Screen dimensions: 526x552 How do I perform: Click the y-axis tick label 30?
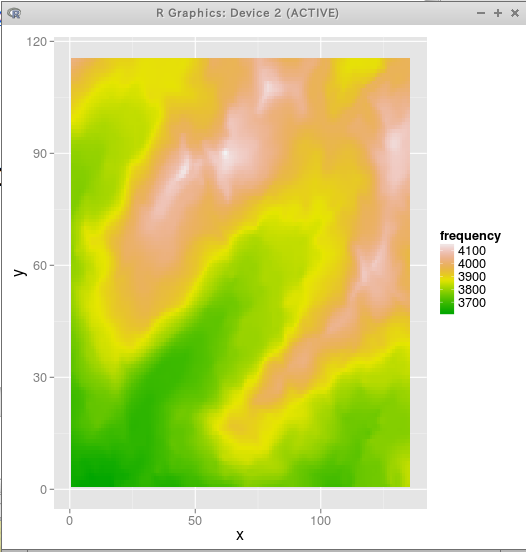[40, 378]
